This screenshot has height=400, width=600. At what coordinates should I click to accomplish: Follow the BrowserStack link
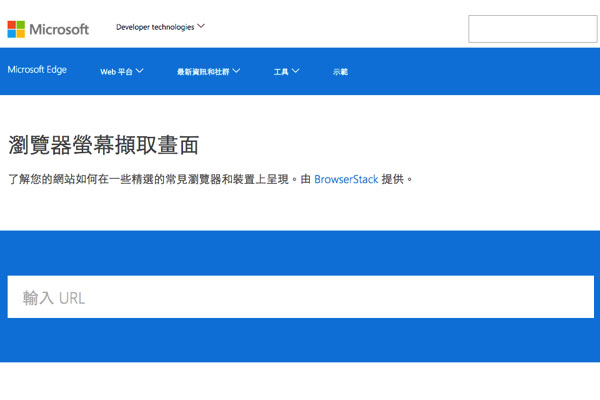click(346, 179)
